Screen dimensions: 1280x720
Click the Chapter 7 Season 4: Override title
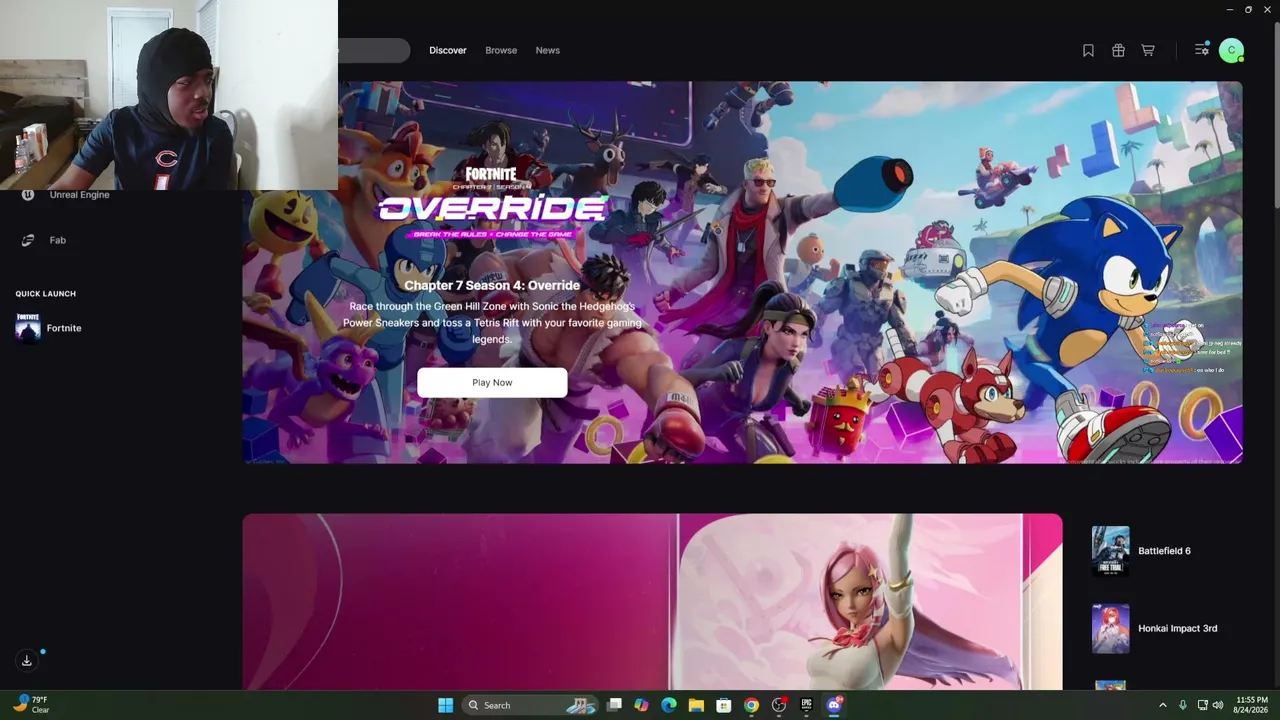tap(492, 285)
